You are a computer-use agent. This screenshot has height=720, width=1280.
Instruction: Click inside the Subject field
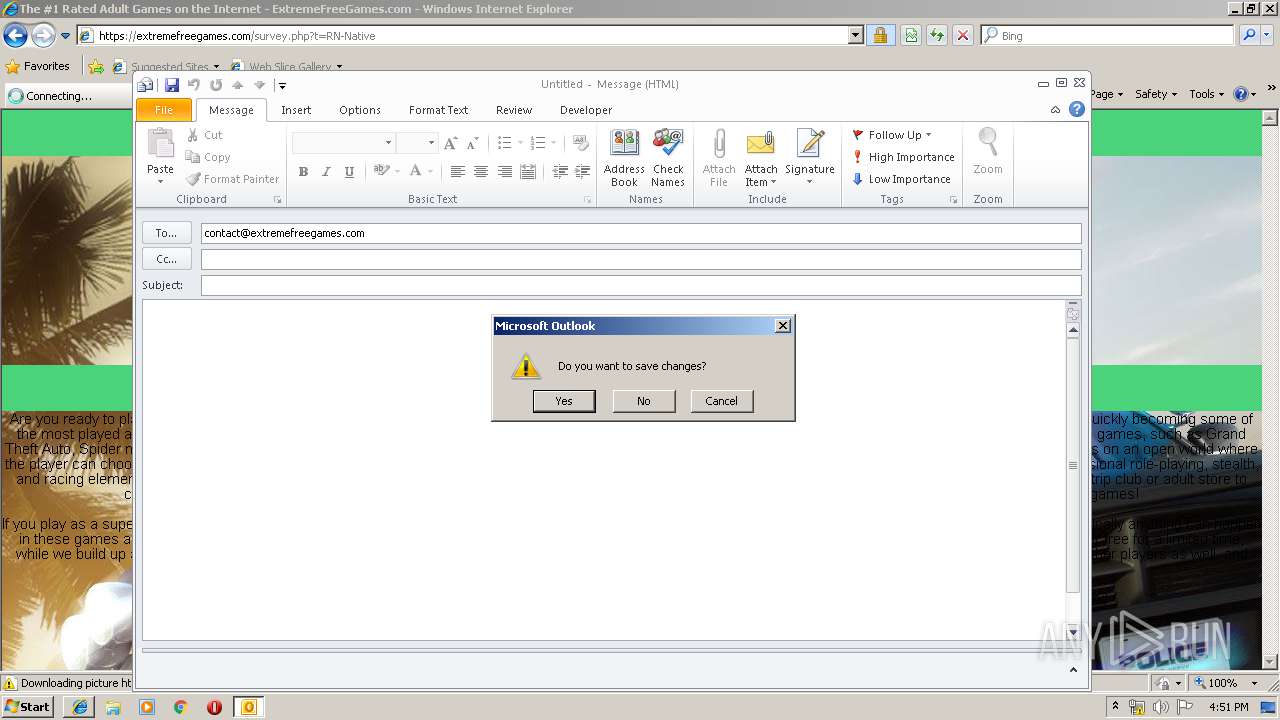tap(641, 285)
